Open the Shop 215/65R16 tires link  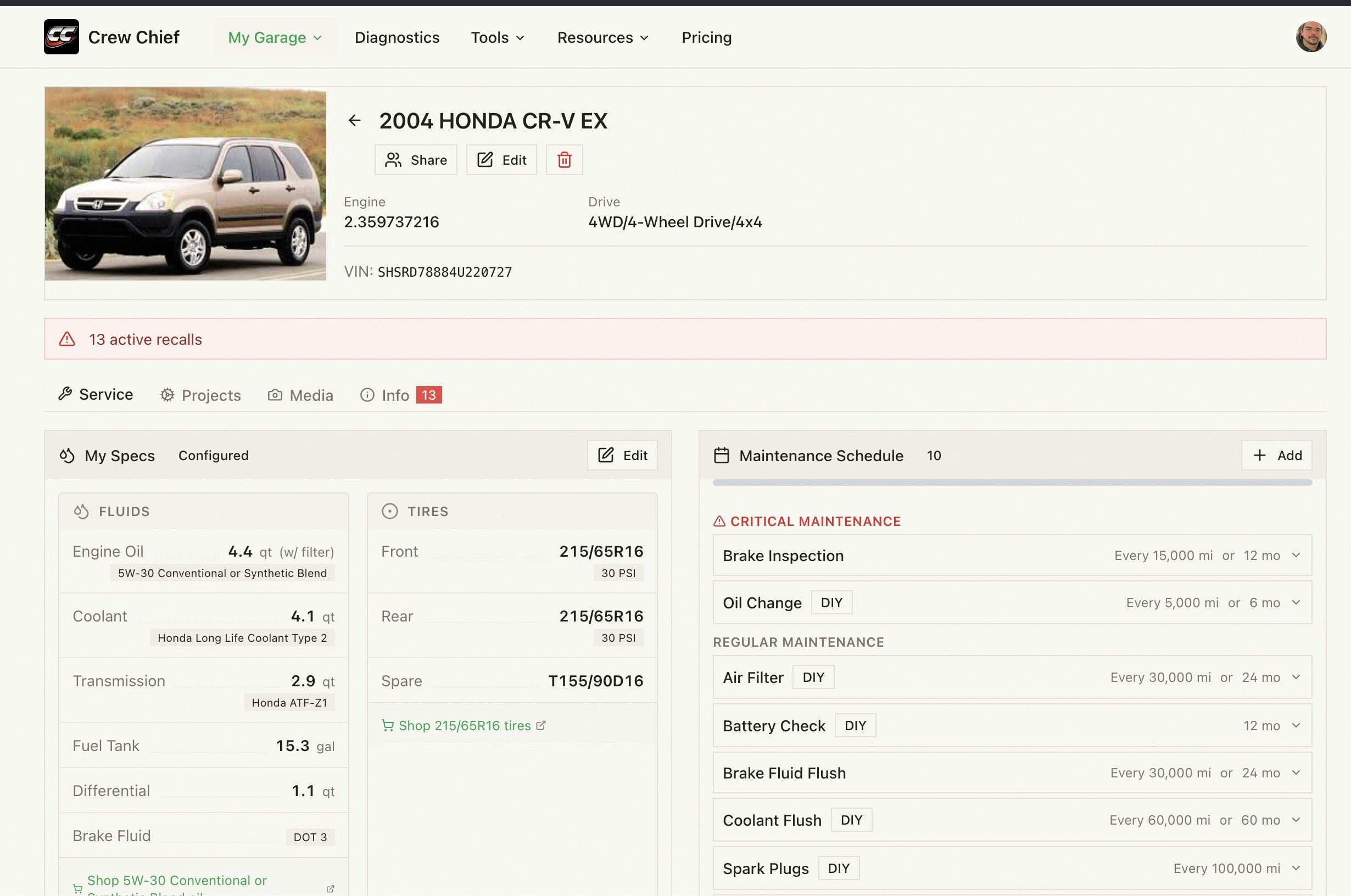464,725
